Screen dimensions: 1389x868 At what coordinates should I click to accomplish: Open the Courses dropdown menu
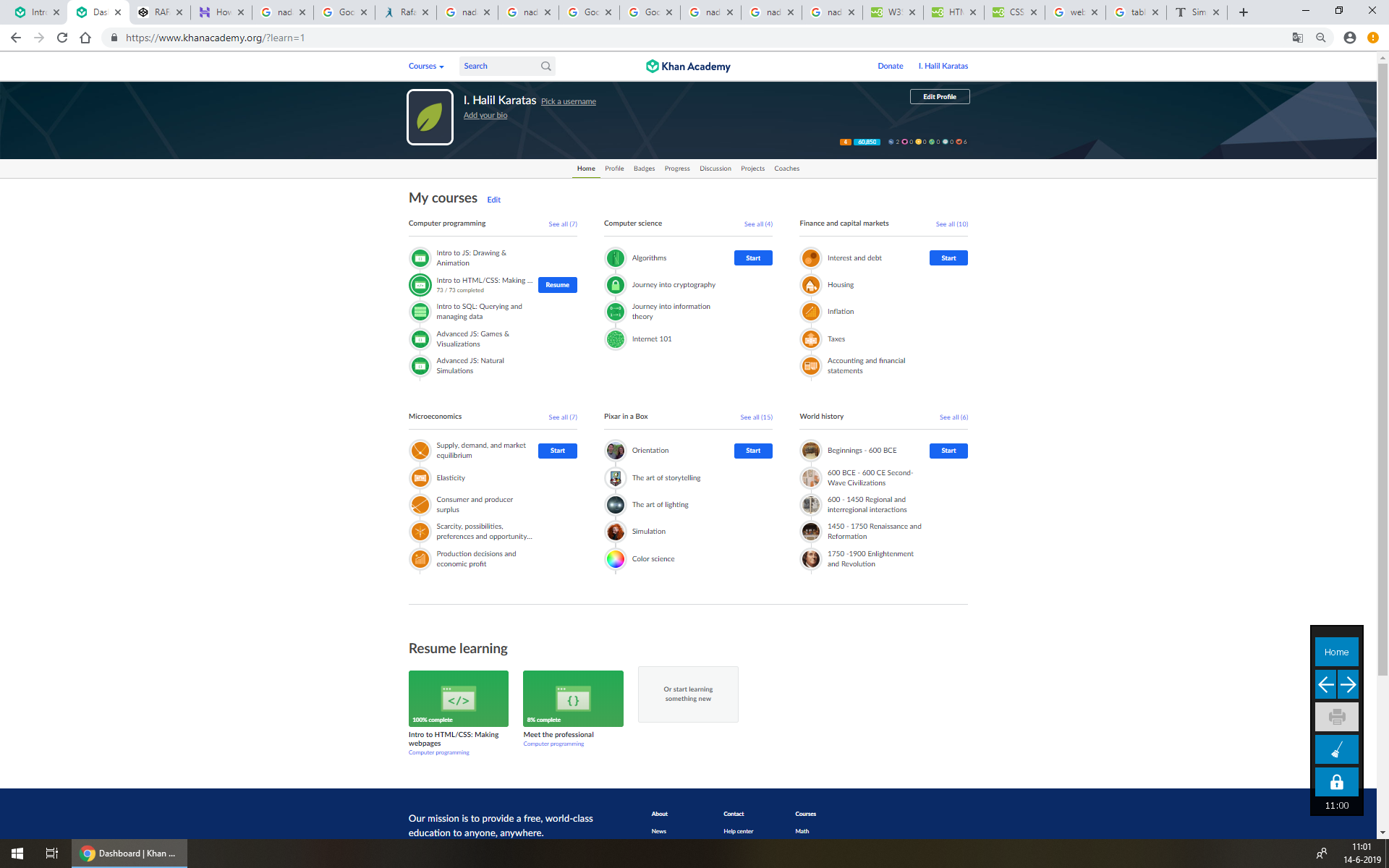coord(426,66)
